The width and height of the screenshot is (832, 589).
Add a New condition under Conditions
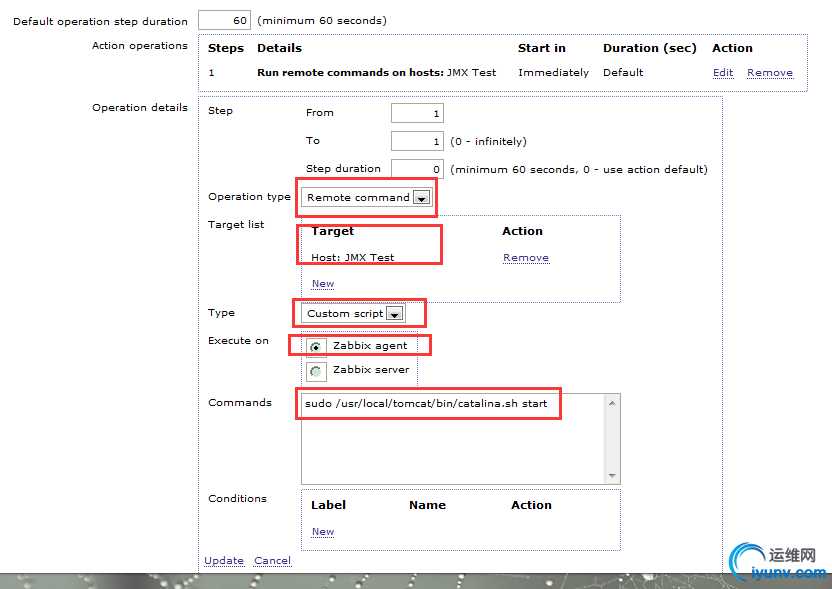[x=323, y=532]
